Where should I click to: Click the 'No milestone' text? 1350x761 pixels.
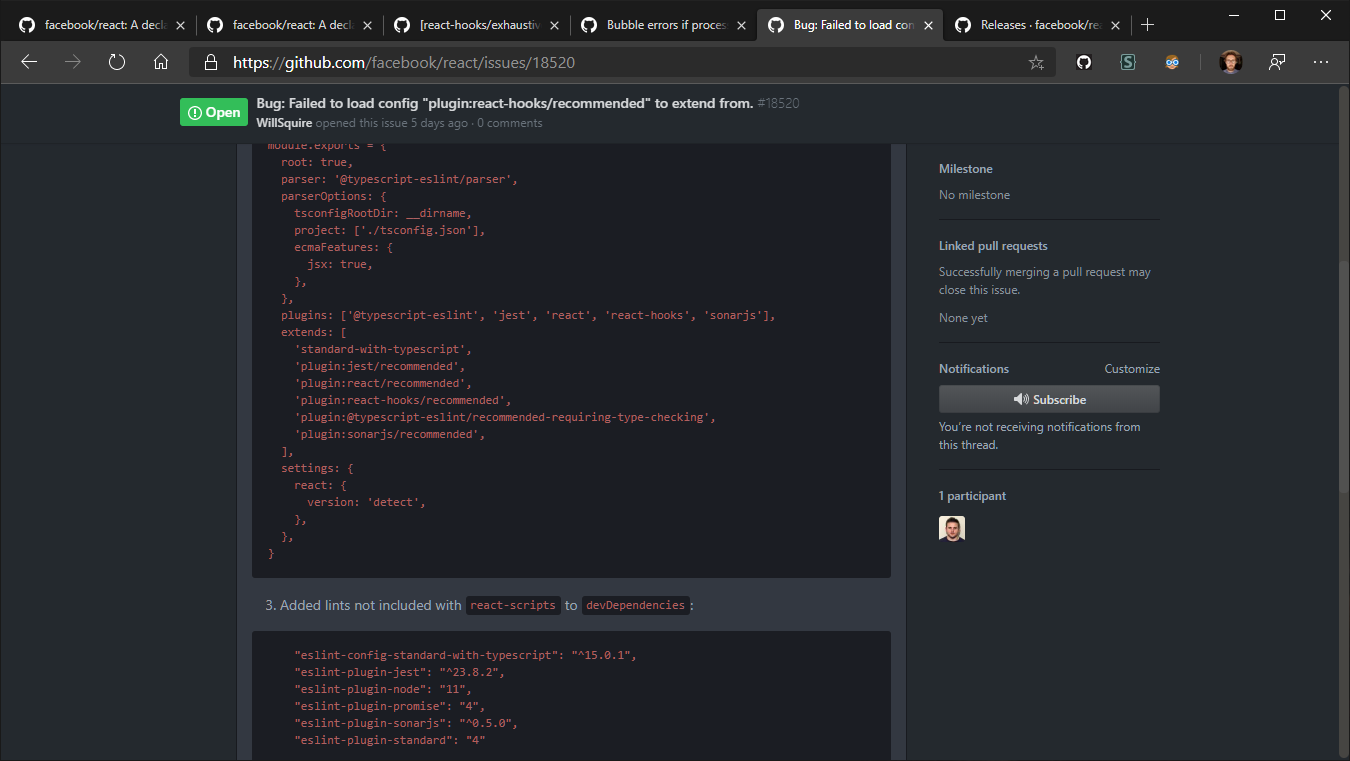[974, 195]
